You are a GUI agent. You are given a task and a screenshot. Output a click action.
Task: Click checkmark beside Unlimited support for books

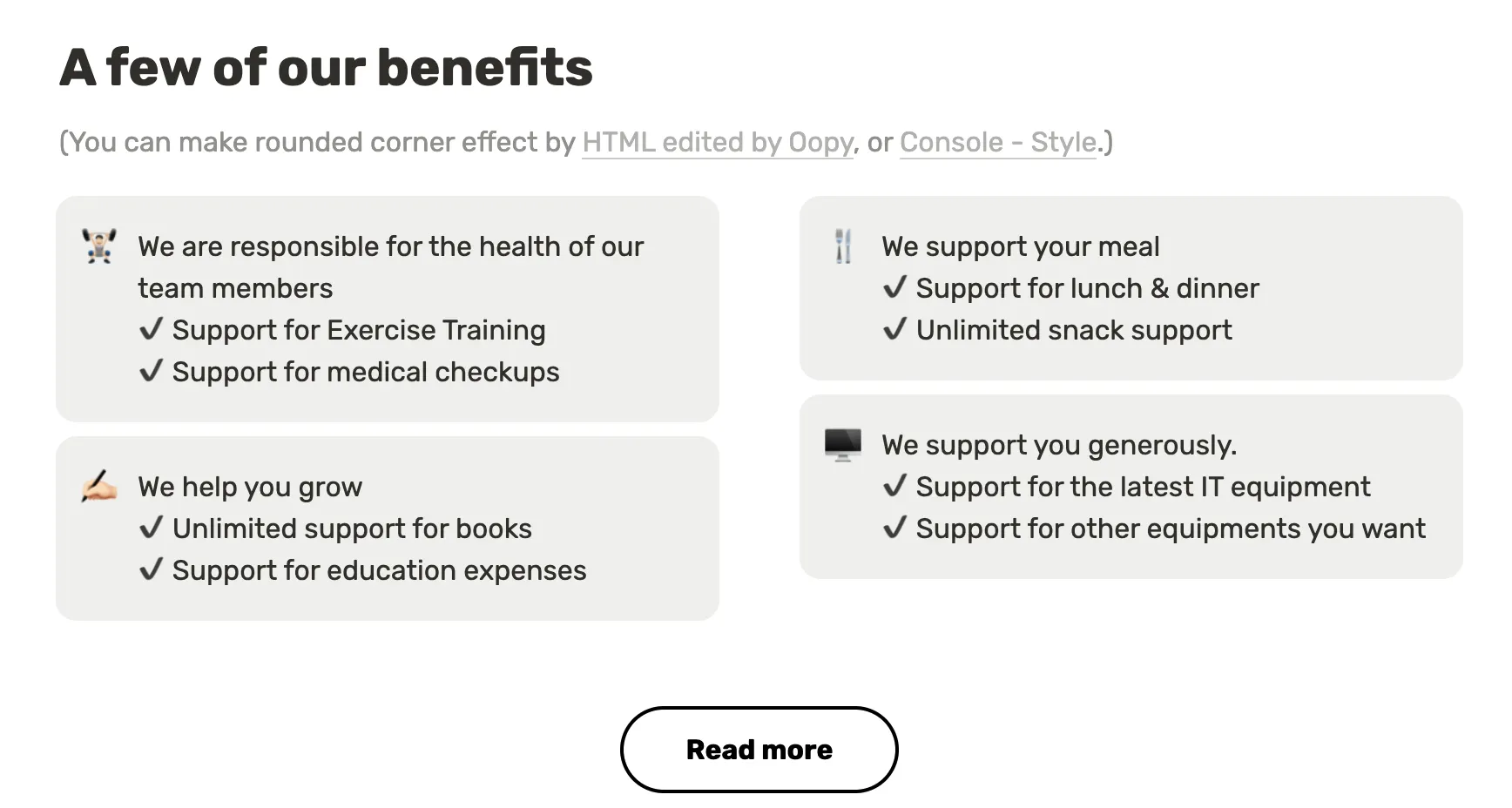pos(151,528)
